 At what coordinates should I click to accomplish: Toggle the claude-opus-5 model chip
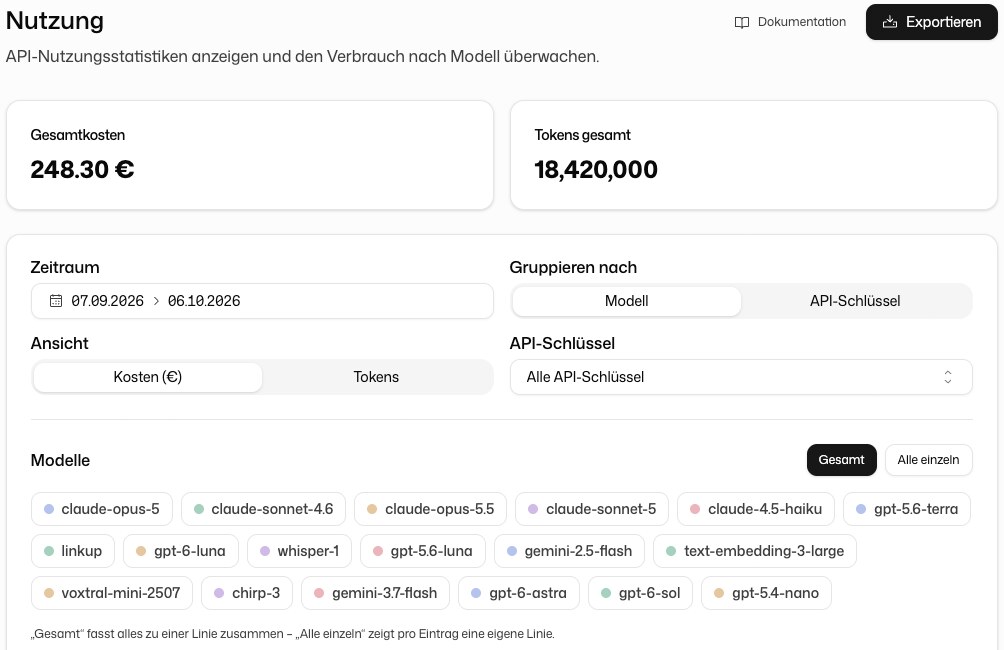pos(102,509)
